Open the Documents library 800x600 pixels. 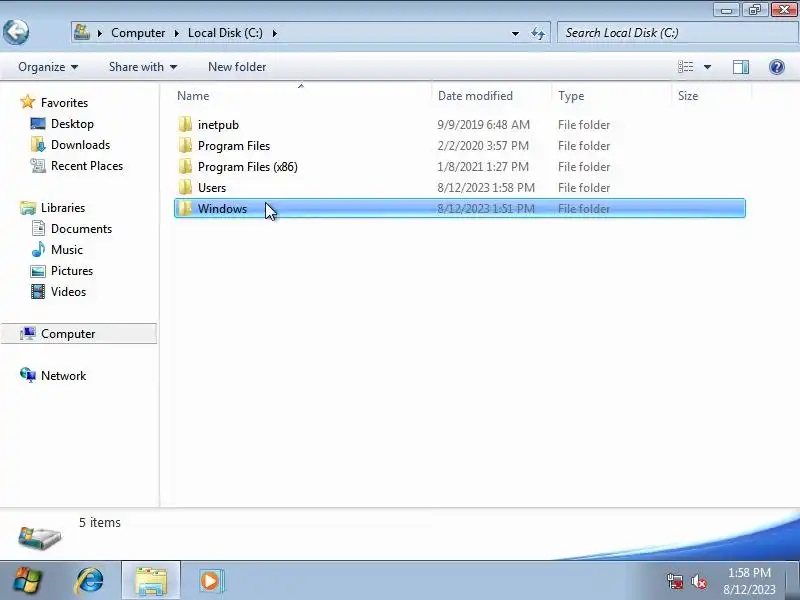click(x=81, y=229)
